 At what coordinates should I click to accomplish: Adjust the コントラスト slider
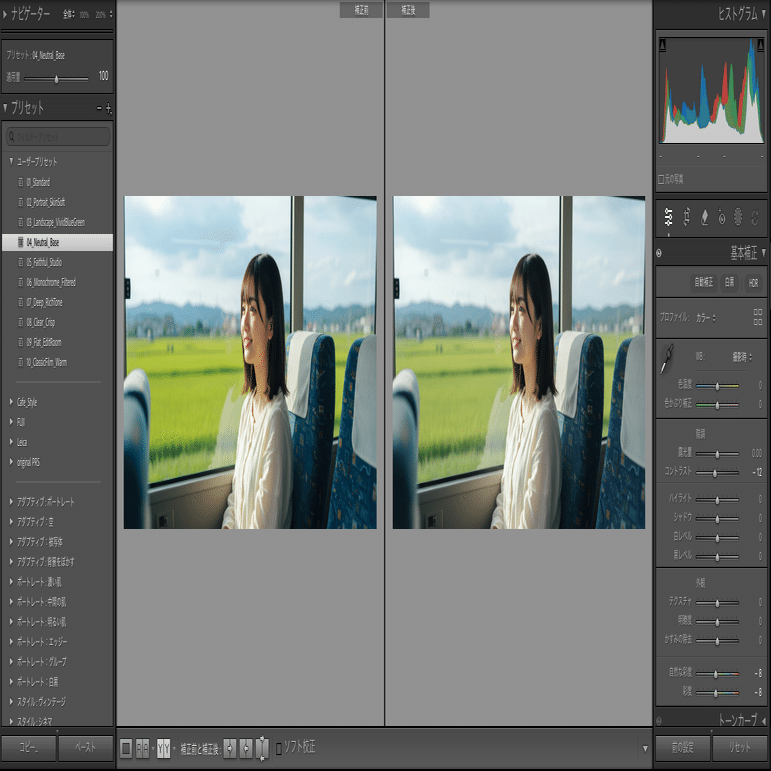coord(717,473)
